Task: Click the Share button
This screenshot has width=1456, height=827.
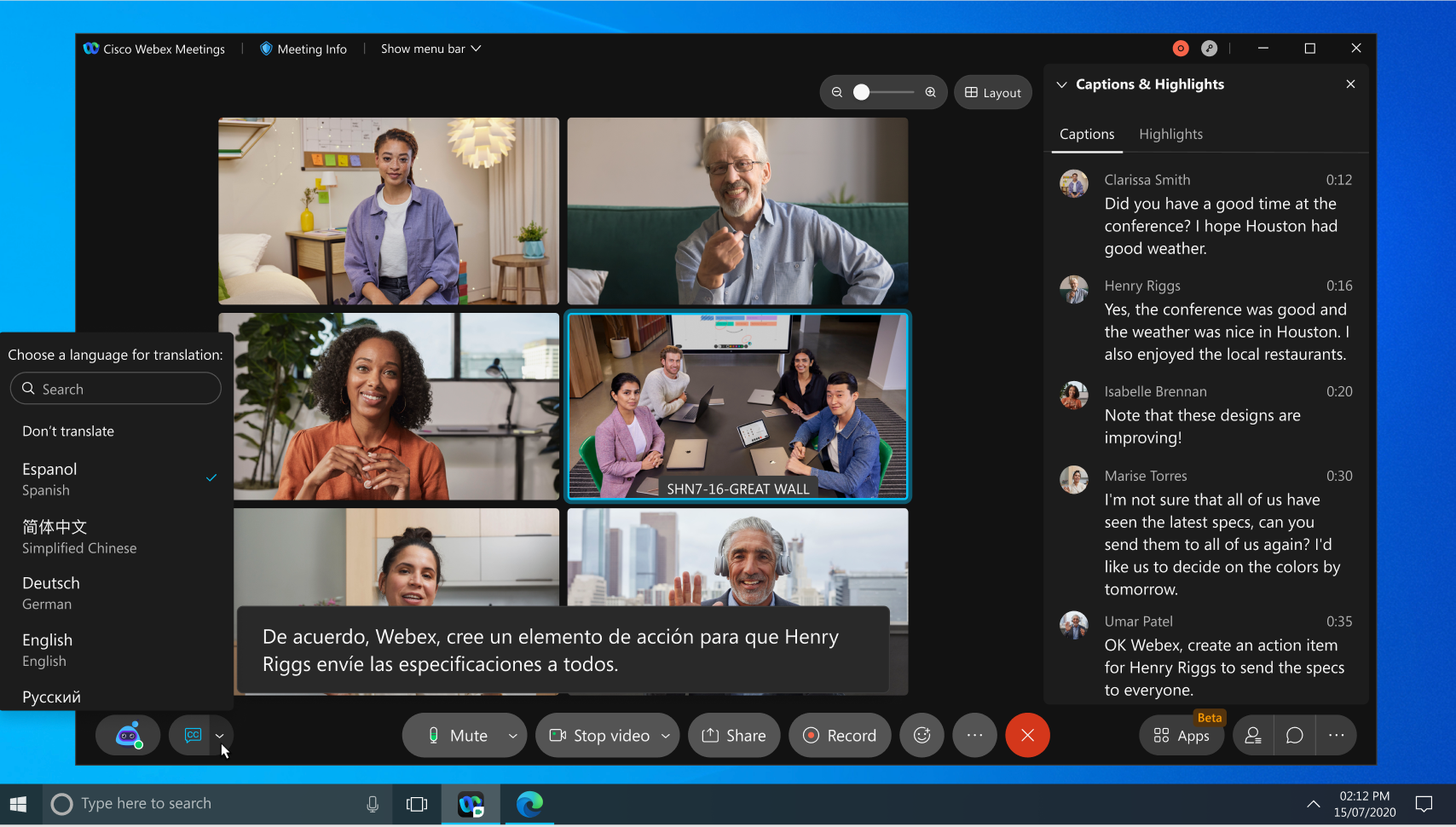Action: tap(734, 735)
